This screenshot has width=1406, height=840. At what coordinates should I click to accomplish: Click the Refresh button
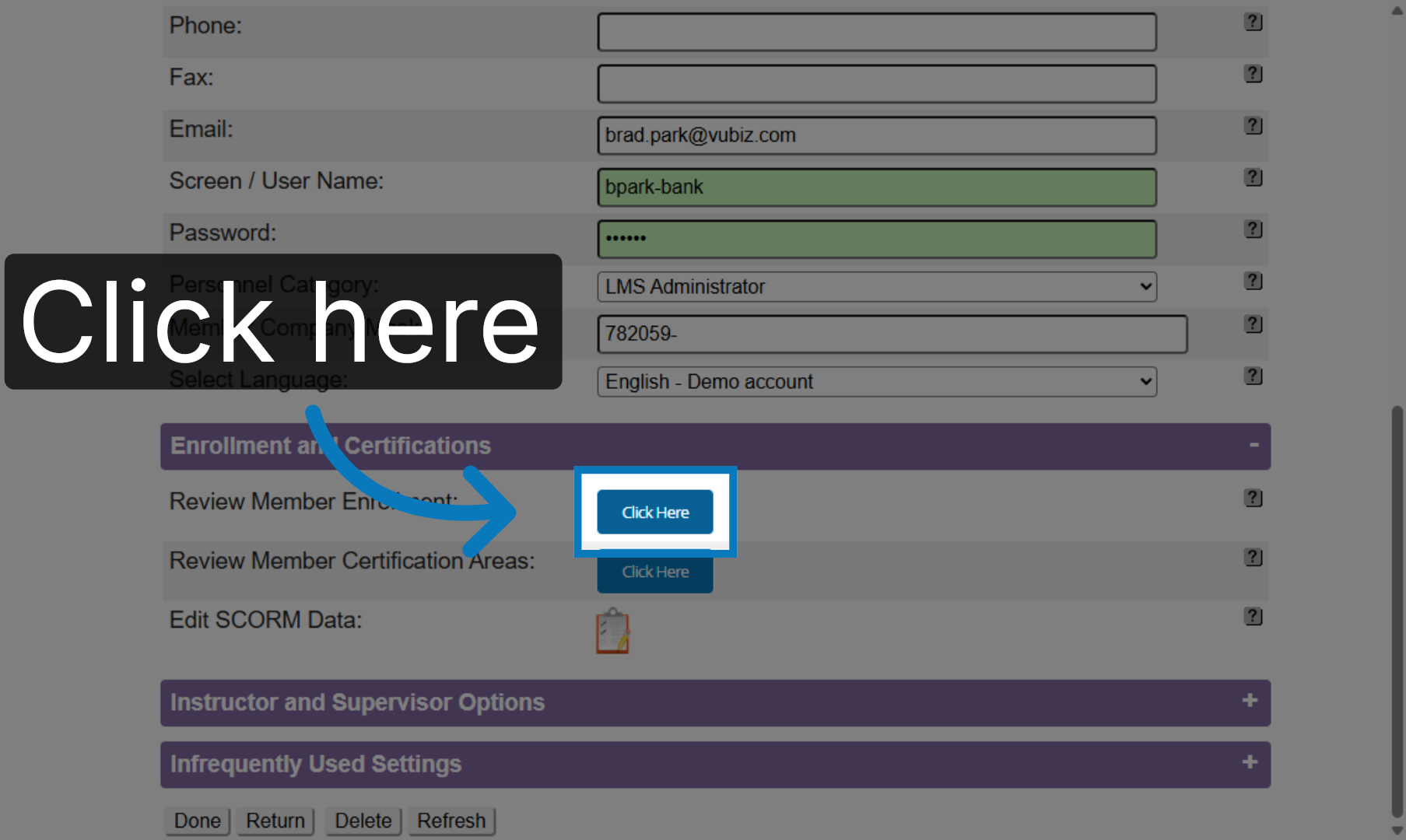(451, 821)
